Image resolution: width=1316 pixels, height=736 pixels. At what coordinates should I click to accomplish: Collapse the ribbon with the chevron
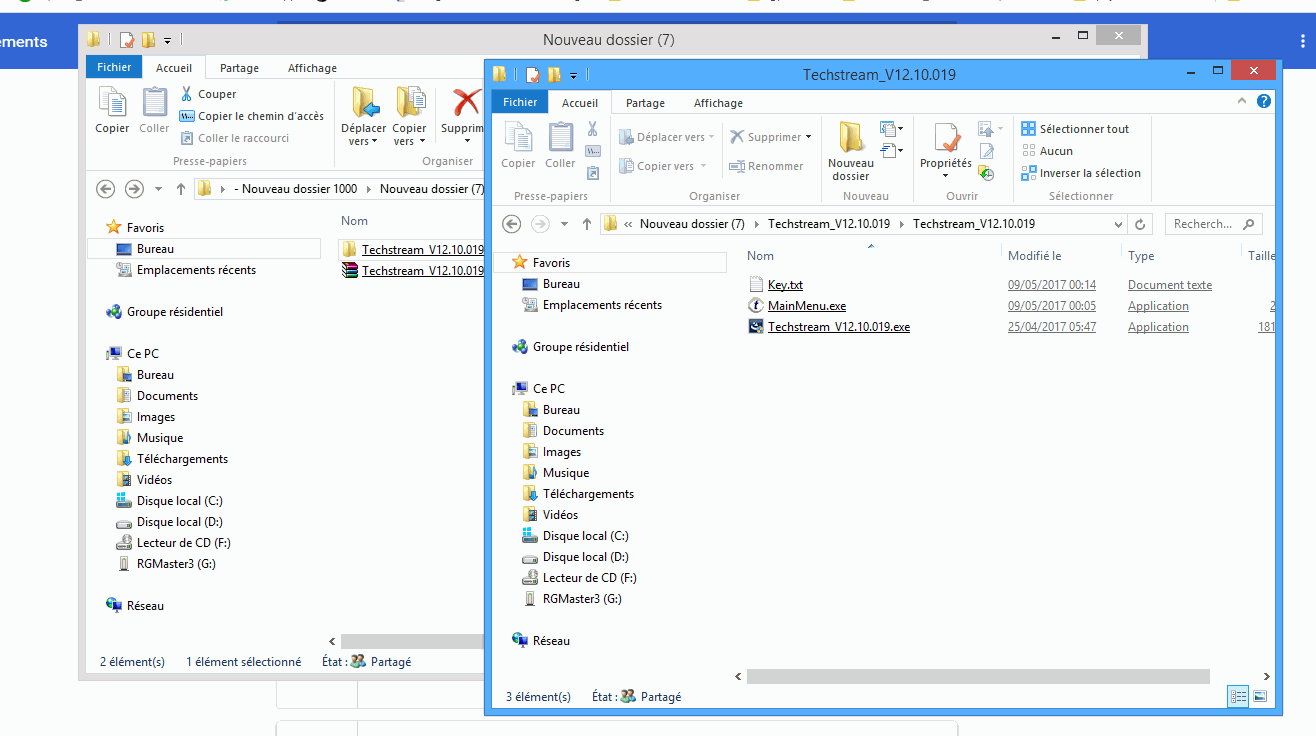point(1243,102)
